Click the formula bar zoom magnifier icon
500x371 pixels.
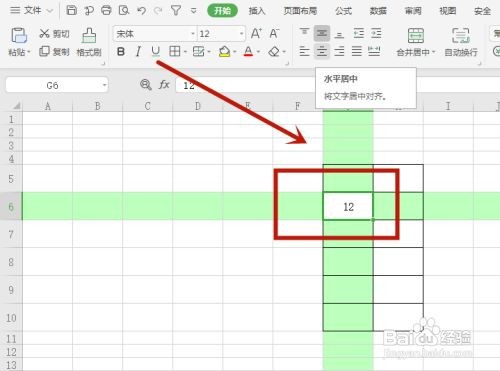pyautogui.click(x=146, y=85)
